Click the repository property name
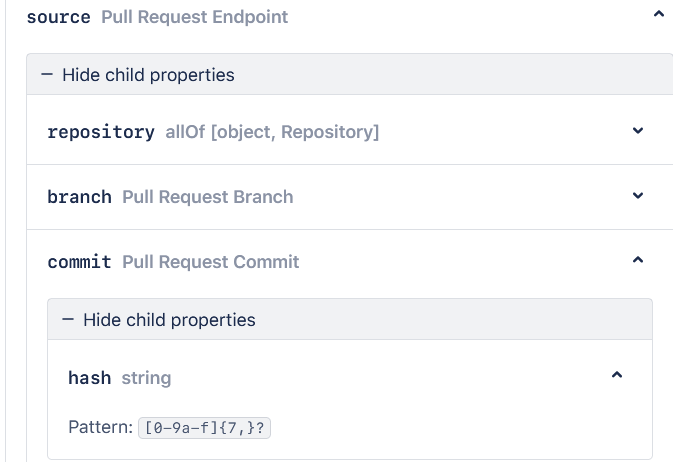673x462 pixels. click(x=101, y=132)
